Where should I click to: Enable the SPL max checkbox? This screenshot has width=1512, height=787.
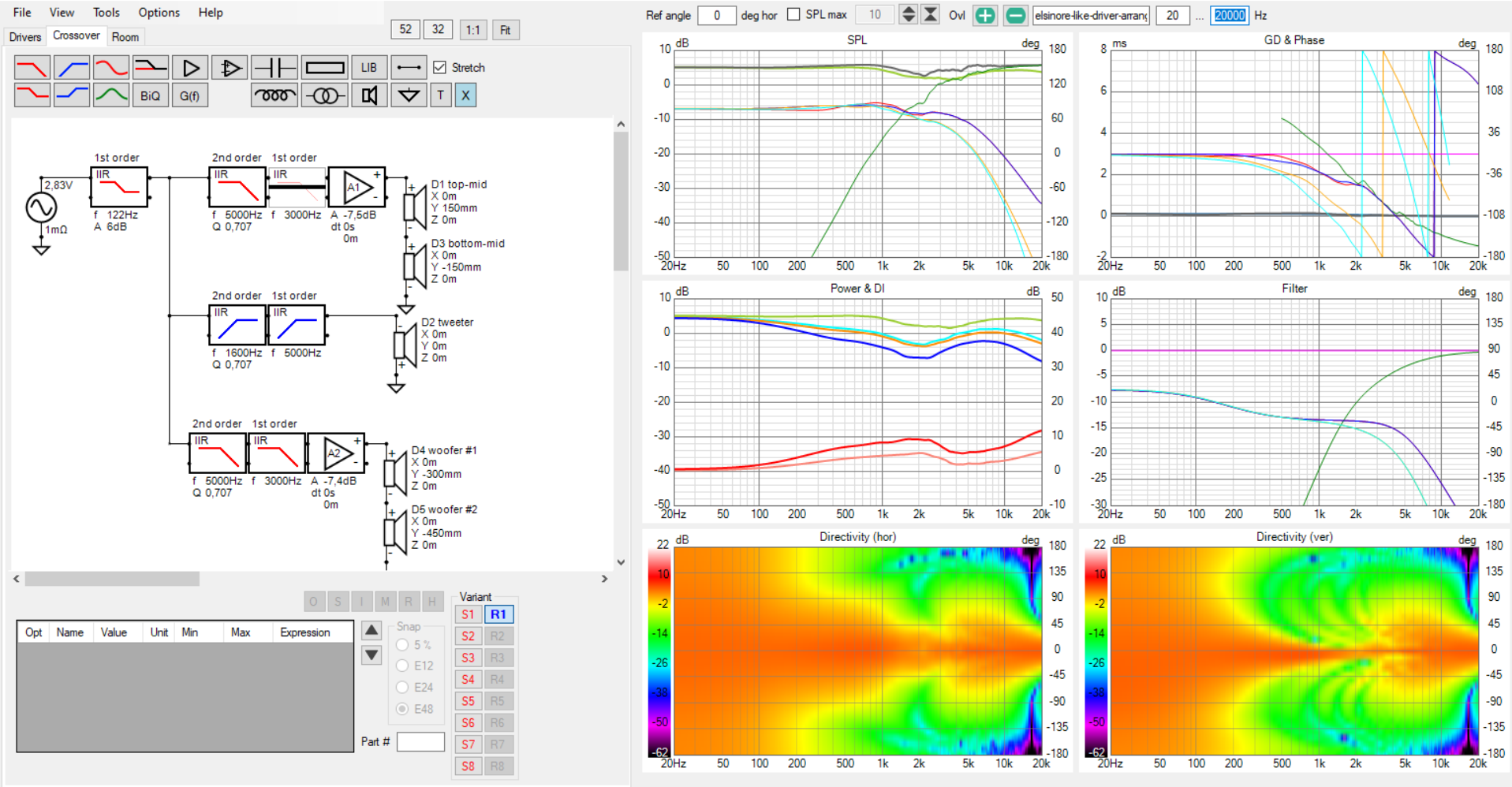click(x=793, y=14)
